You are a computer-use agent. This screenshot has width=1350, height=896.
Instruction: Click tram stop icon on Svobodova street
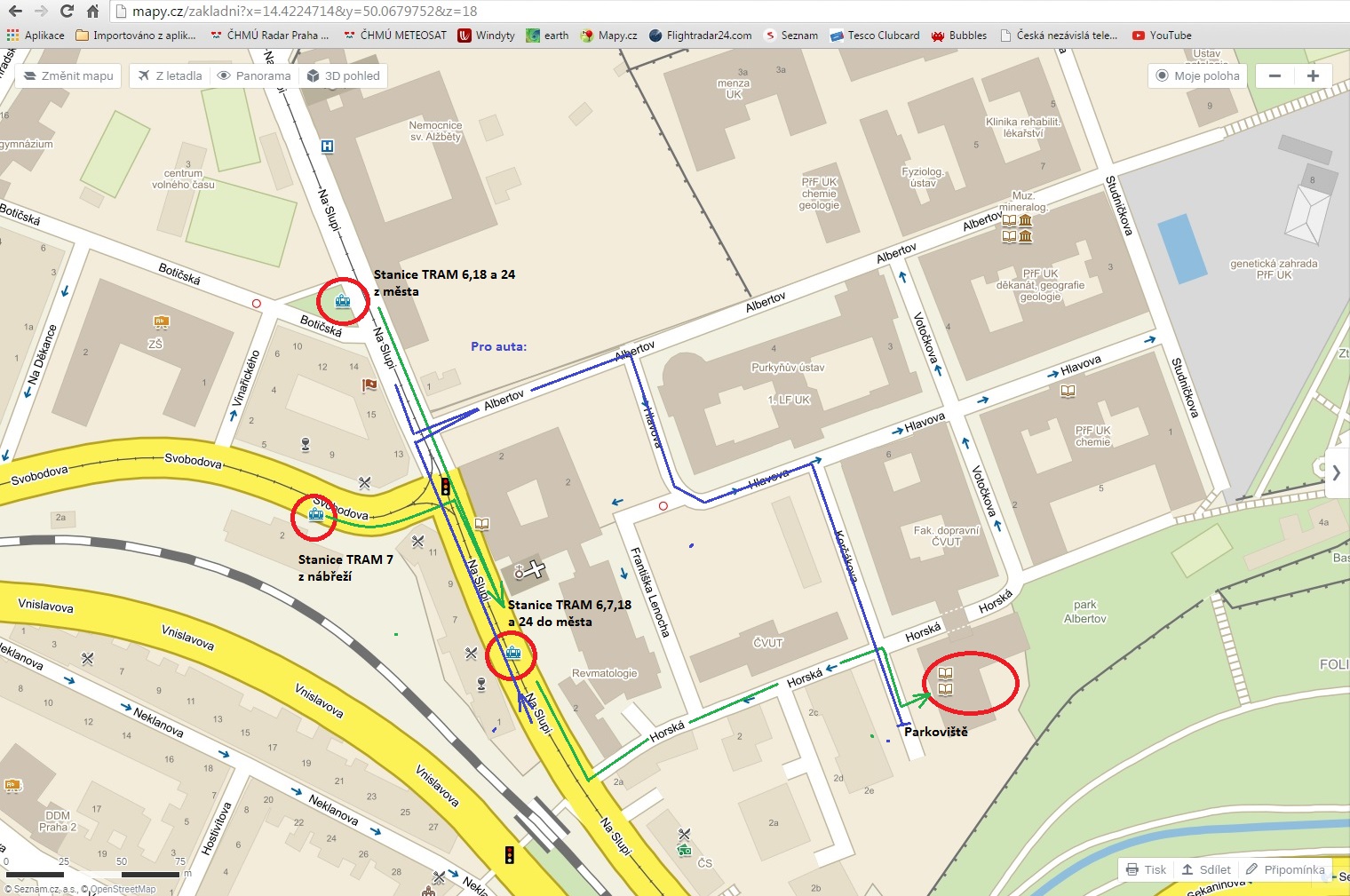[x=315, y=513]
